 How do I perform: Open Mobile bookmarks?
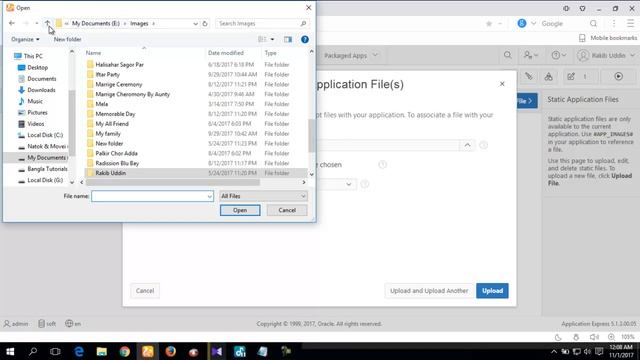pos(608,38)
